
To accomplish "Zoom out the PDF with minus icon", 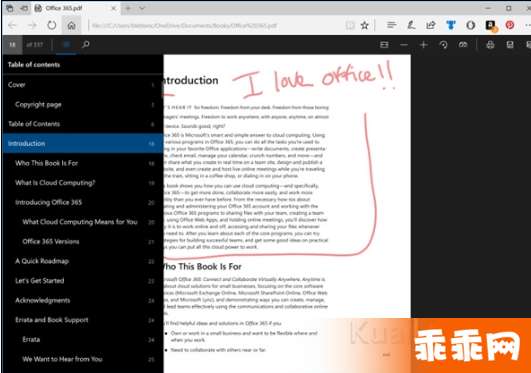I will point(404,44).
